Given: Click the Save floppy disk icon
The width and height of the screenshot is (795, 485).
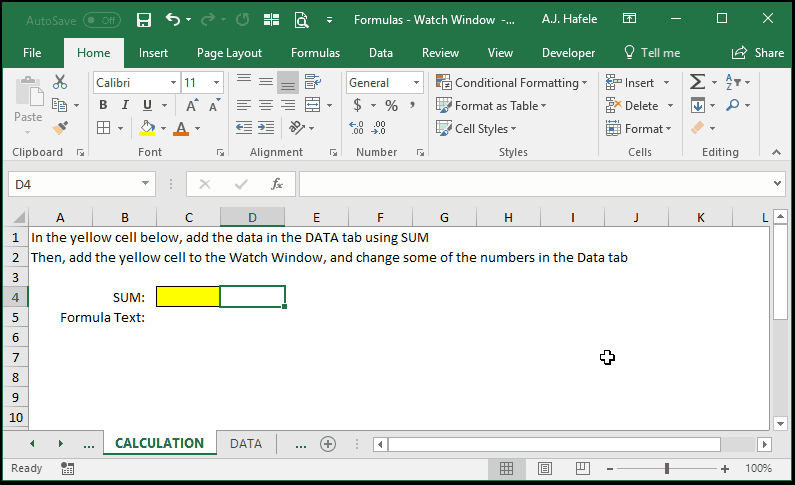Looking at the screenshot, I should pos(144,20).
